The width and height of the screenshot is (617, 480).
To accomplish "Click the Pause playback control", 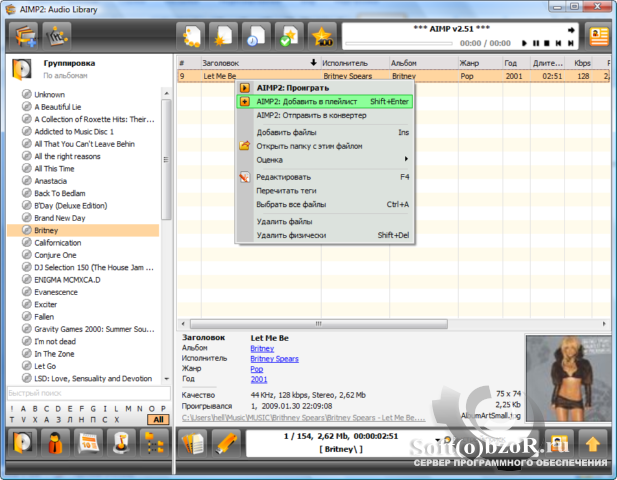I will pos(536,43).
